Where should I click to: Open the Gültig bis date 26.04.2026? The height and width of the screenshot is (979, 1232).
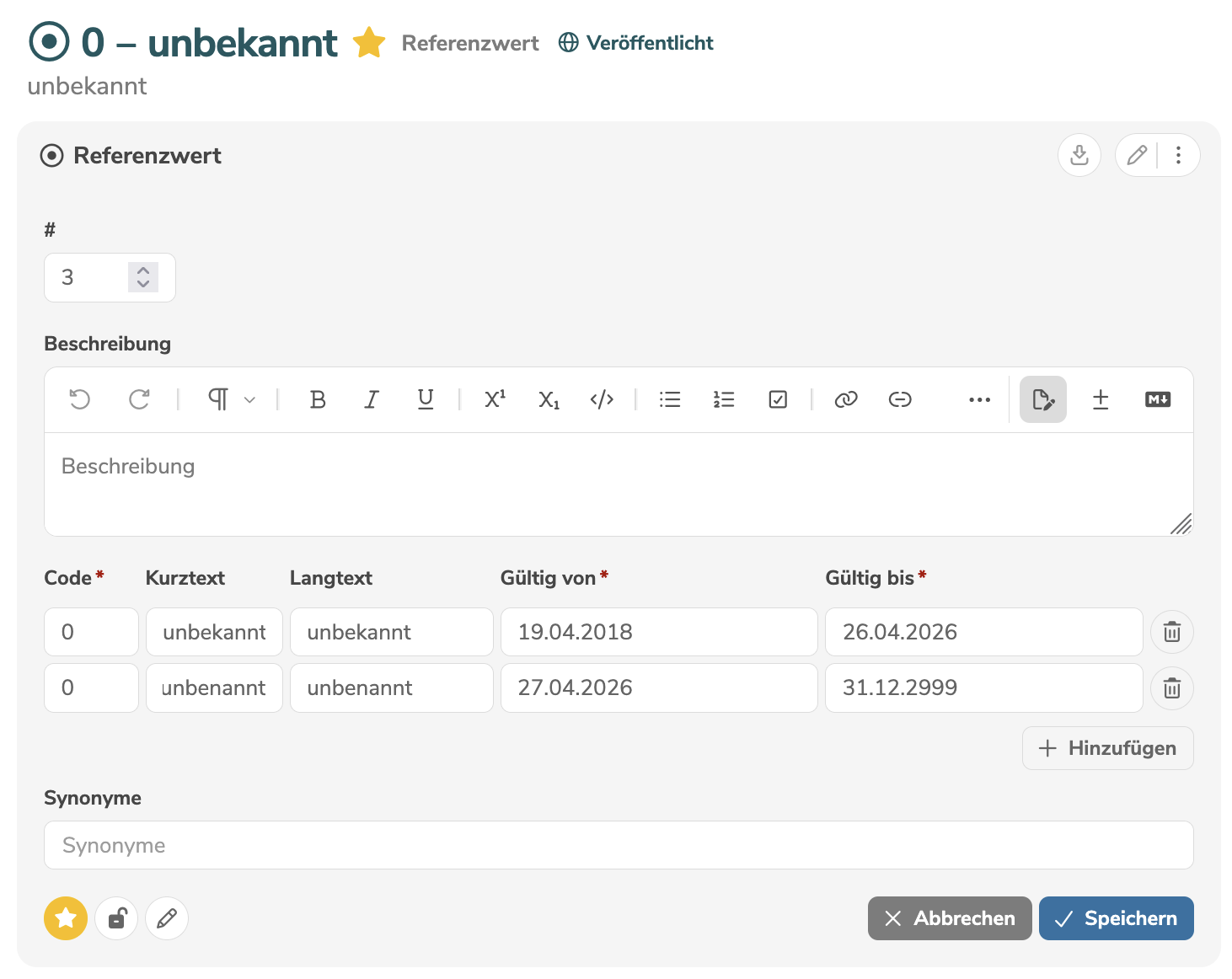click(984, 632)
